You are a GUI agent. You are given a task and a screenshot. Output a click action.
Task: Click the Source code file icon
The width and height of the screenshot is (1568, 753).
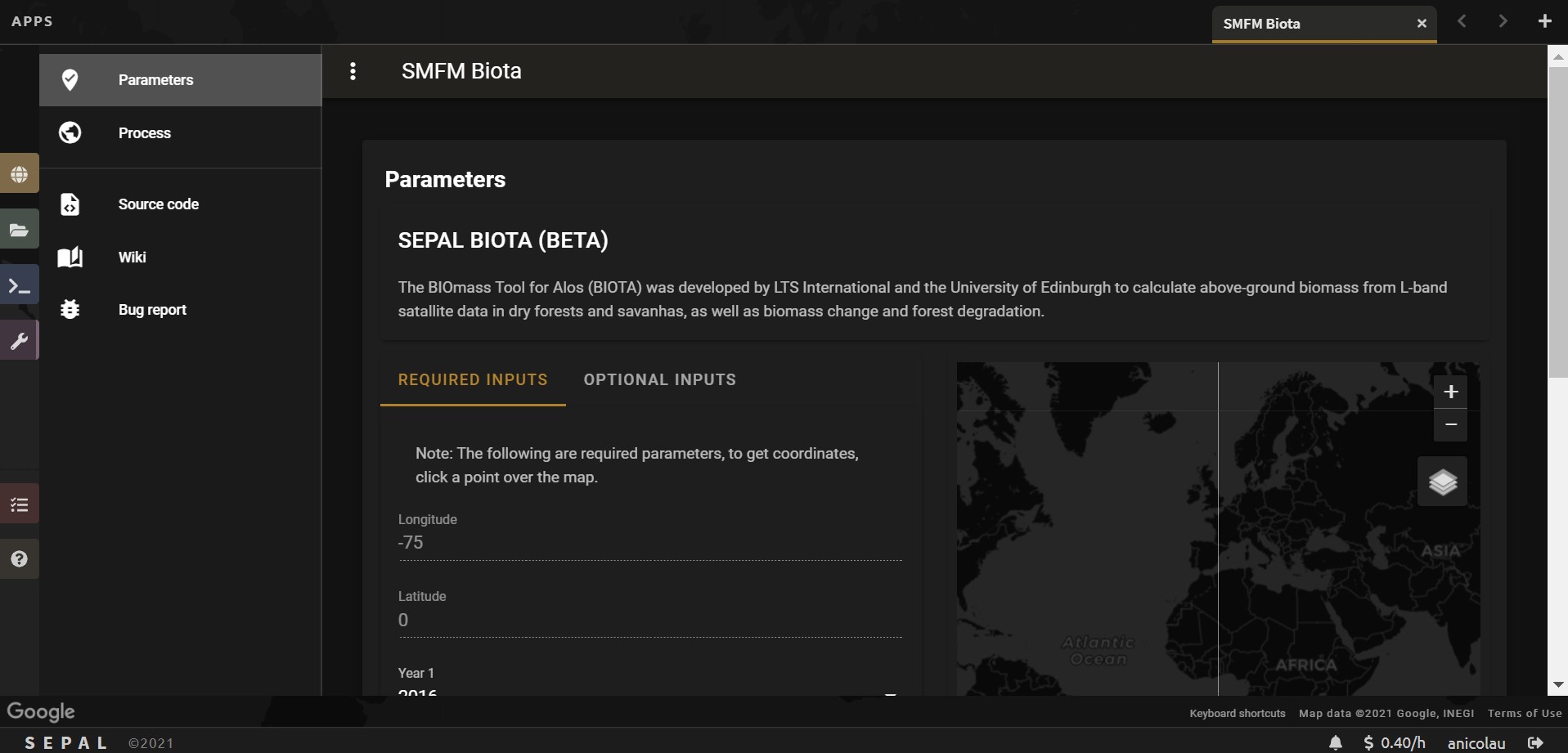(70, 204)
